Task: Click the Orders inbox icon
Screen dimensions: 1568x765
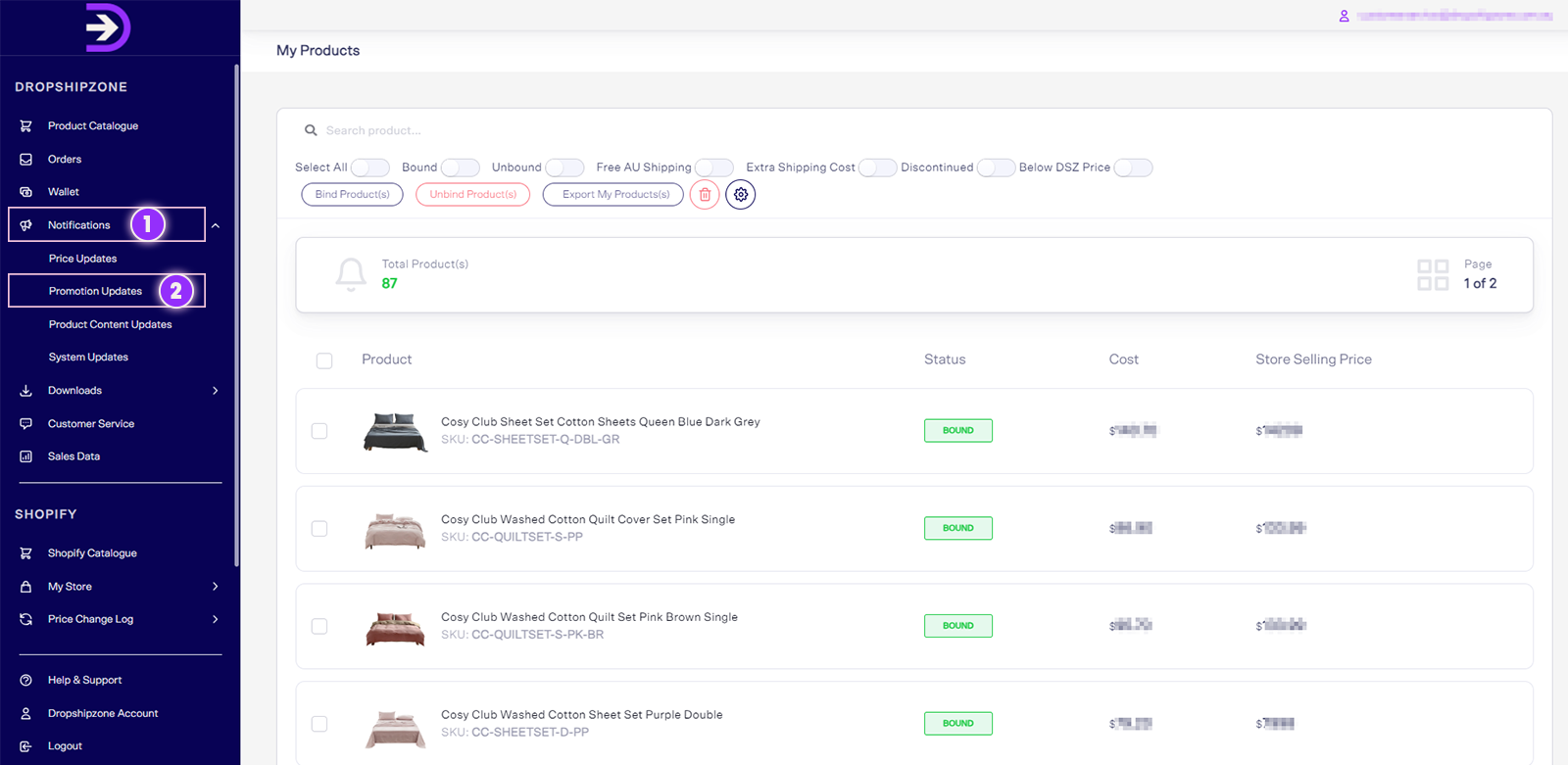Action: 26,160
